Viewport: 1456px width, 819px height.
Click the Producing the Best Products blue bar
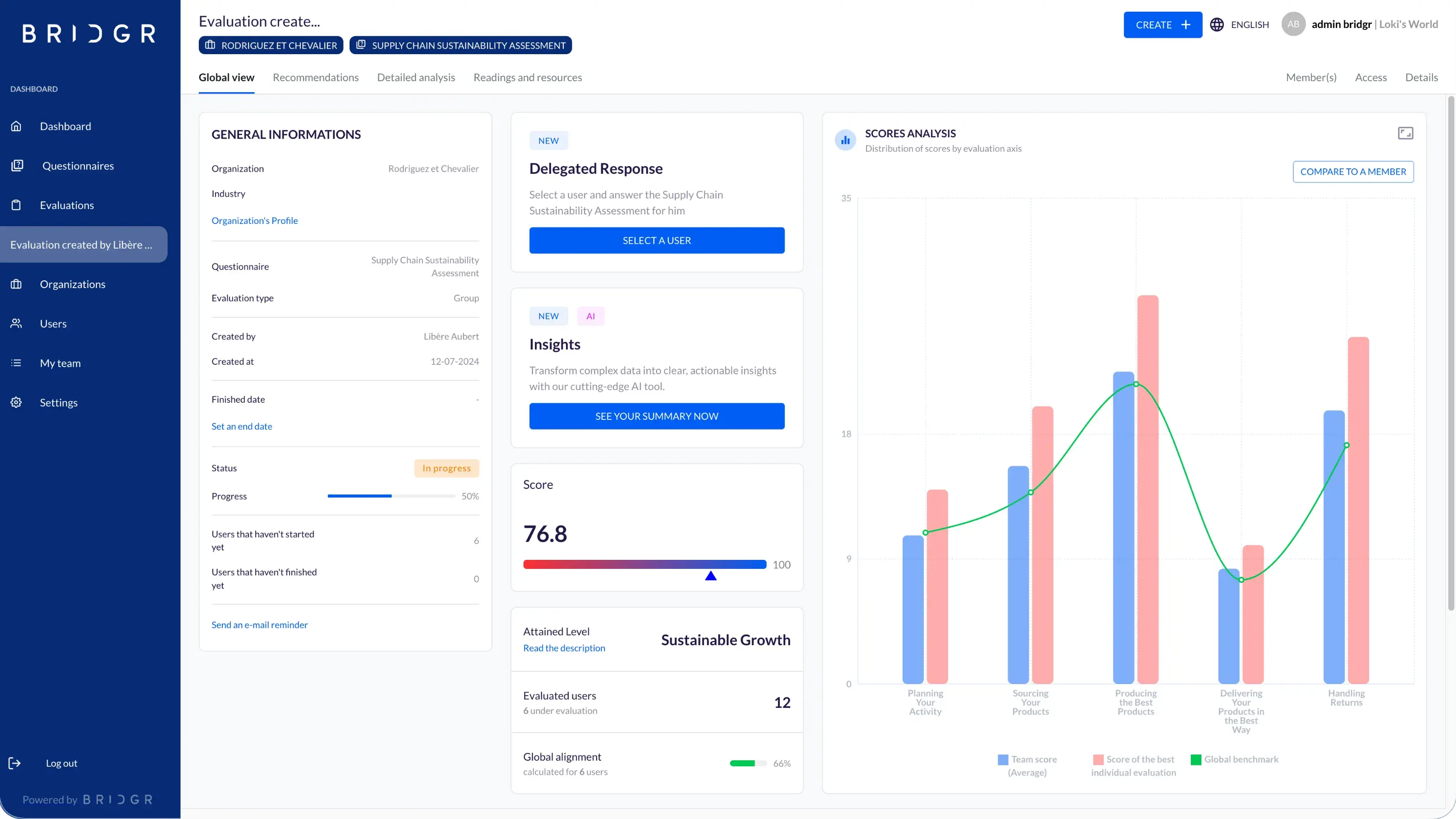pyautogui.click(x=1124, y=527)
